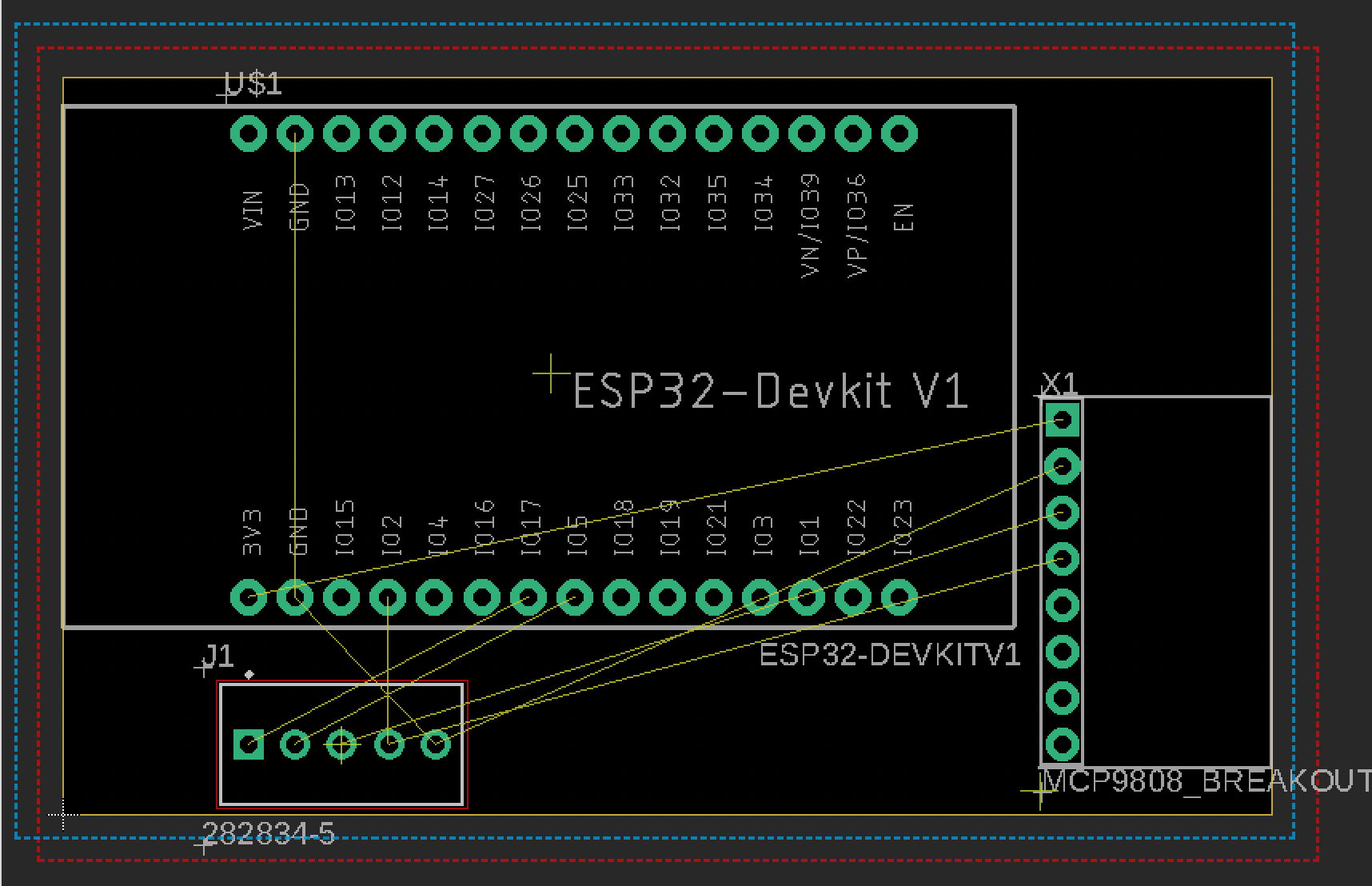Image resolution: width=1372 pixels, height=886 pixels.
Task: Select the VN/IO39 pad
Action: 806,133
